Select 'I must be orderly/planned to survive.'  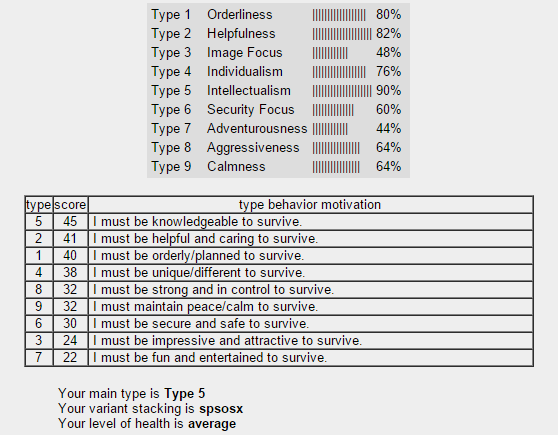pyautogui.click(x=198, y=256)
